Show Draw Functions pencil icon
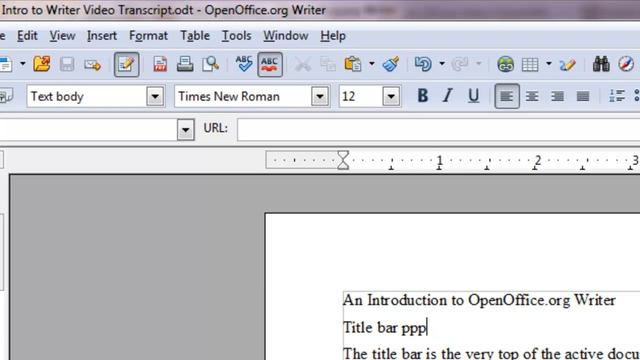 (x=567, y=64)
